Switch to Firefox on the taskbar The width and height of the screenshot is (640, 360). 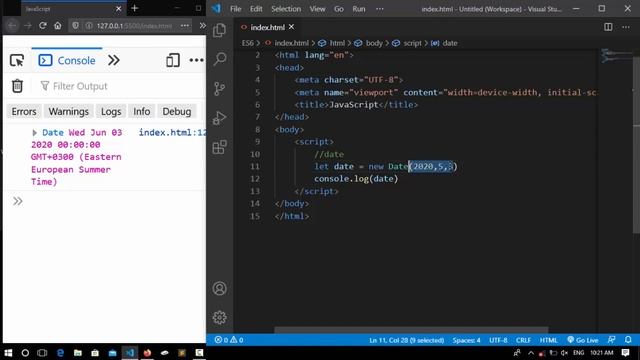[147, 353]
